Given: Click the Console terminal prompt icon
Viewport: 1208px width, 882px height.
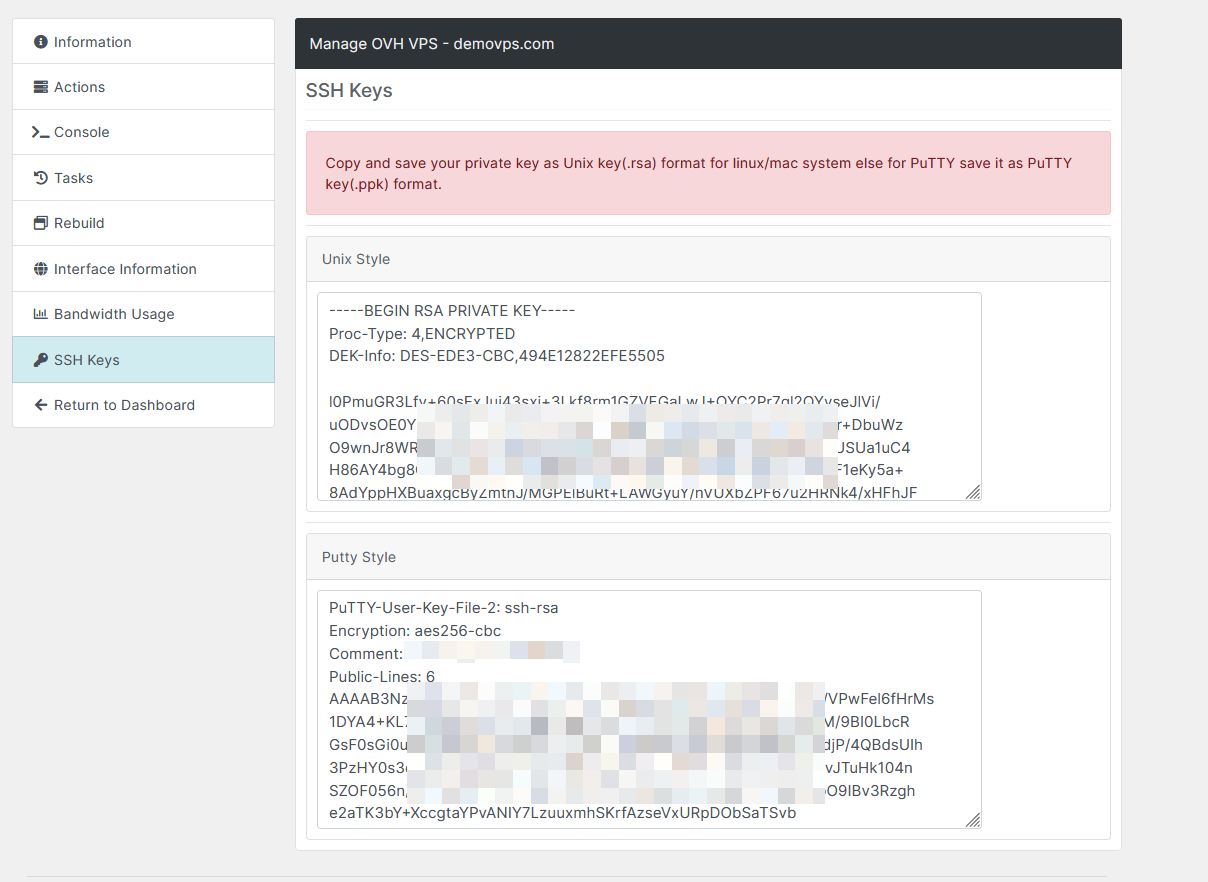Looking at the screenshot, I should (x=41, y=132).
